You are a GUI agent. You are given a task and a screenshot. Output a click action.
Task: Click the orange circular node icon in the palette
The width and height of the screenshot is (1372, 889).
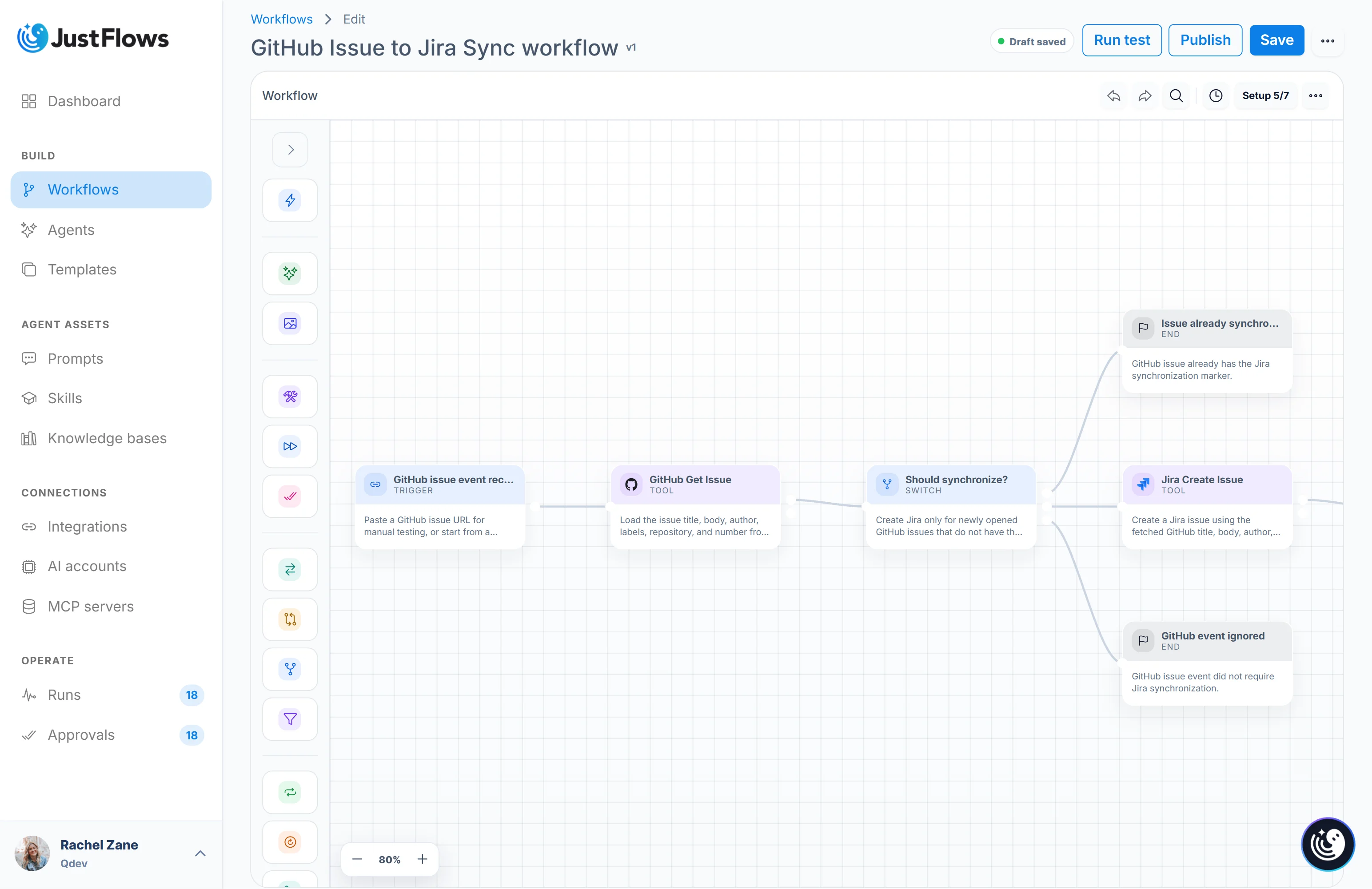pos(290,842)
